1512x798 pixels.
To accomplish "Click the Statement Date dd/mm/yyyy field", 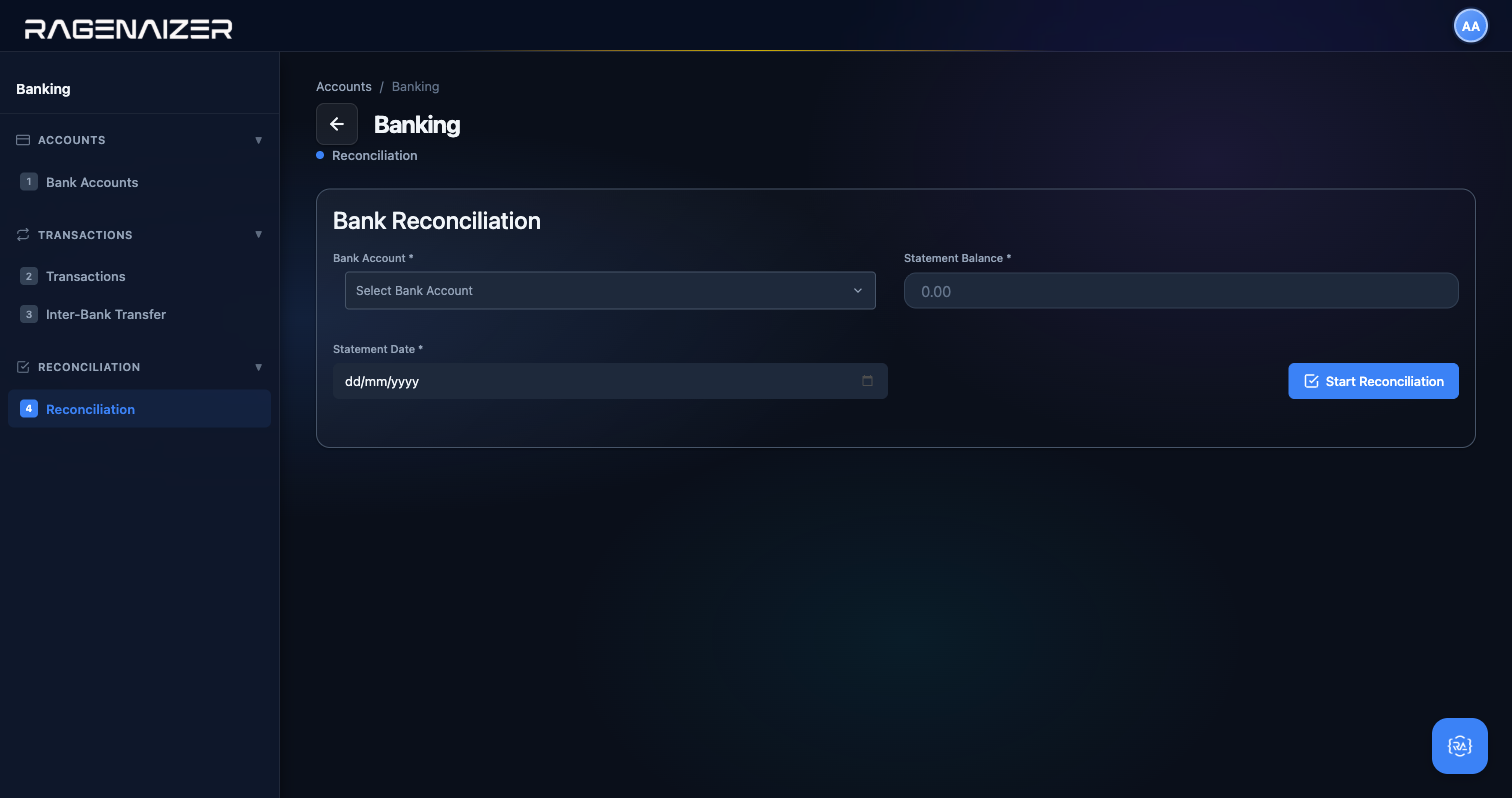I will 610,381.
